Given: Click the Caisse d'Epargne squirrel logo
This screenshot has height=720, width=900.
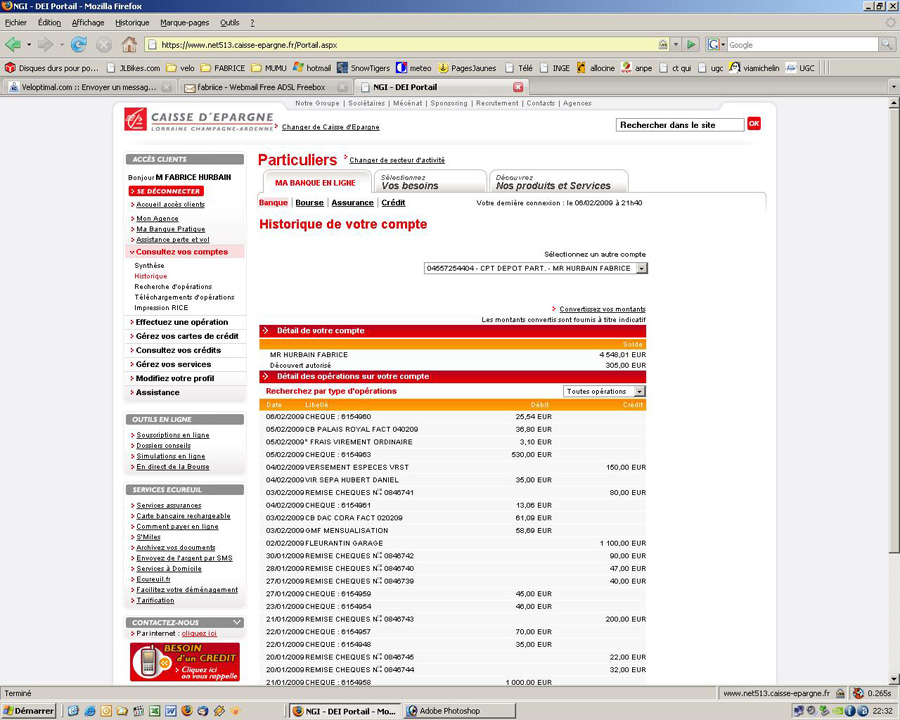Looking at the screenshot, I should point(136,120).
